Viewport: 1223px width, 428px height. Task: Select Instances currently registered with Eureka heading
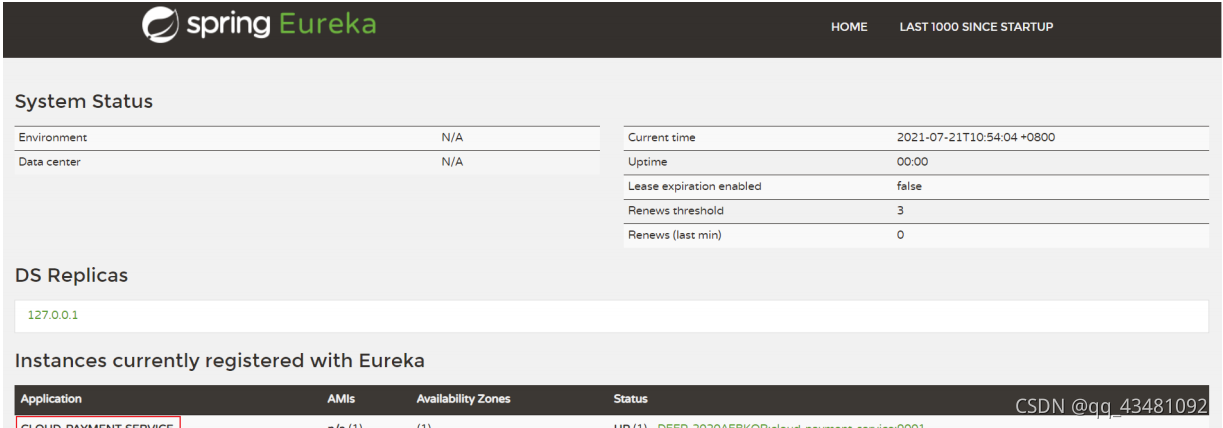220,360
